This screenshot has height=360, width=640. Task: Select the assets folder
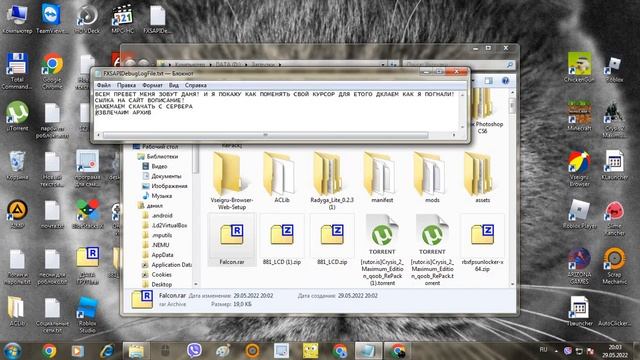click(x=482, y=177)
